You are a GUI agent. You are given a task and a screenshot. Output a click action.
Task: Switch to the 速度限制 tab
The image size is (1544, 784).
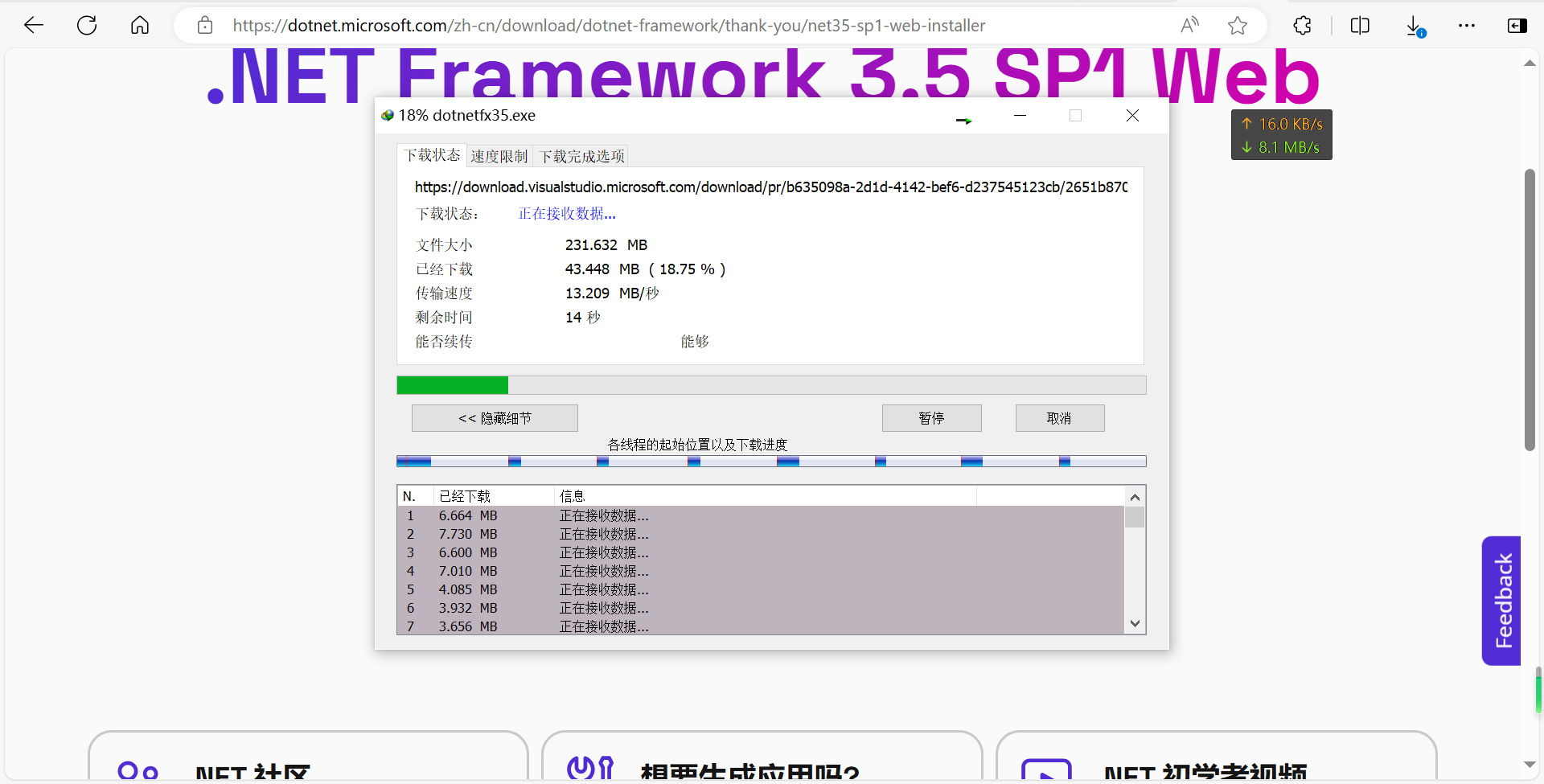point(499,156)
